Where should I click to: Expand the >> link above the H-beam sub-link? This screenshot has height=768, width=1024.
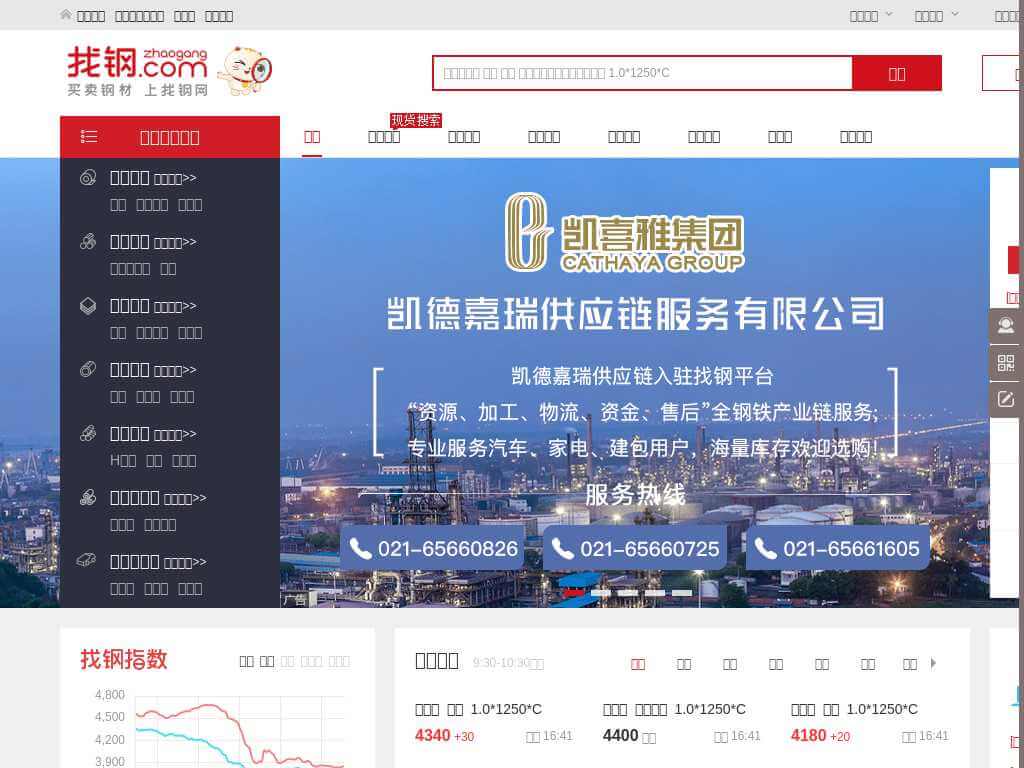click(x=174, y=434)
